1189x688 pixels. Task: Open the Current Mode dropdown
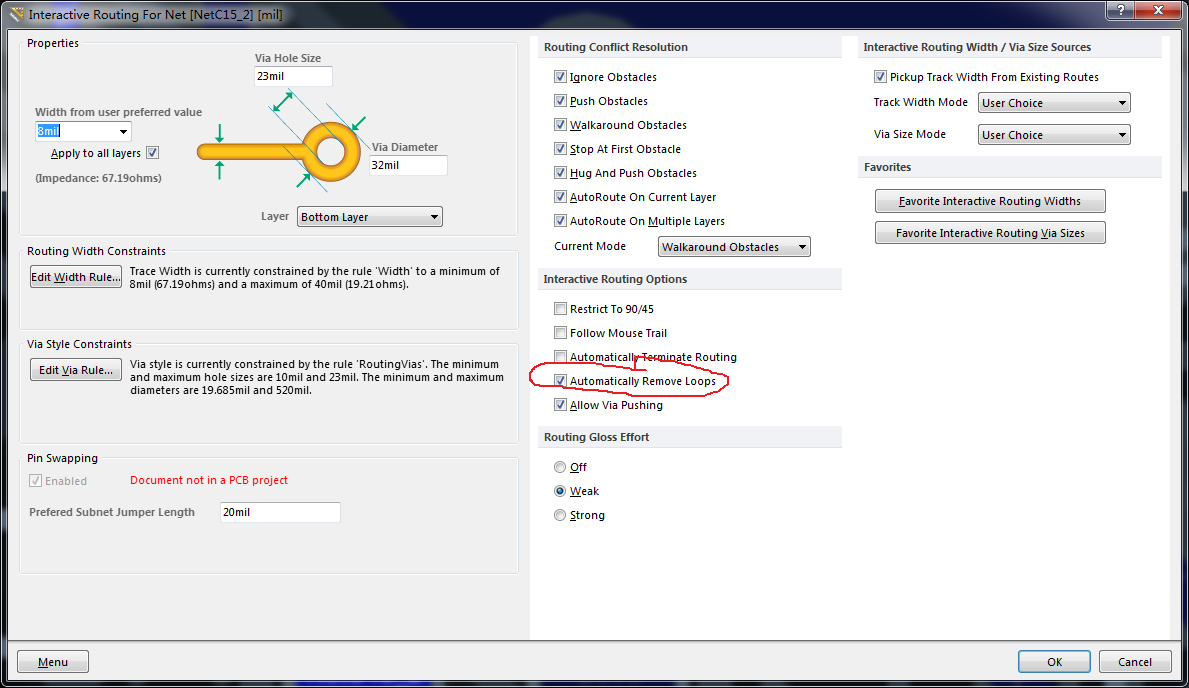tap(734, 247)
